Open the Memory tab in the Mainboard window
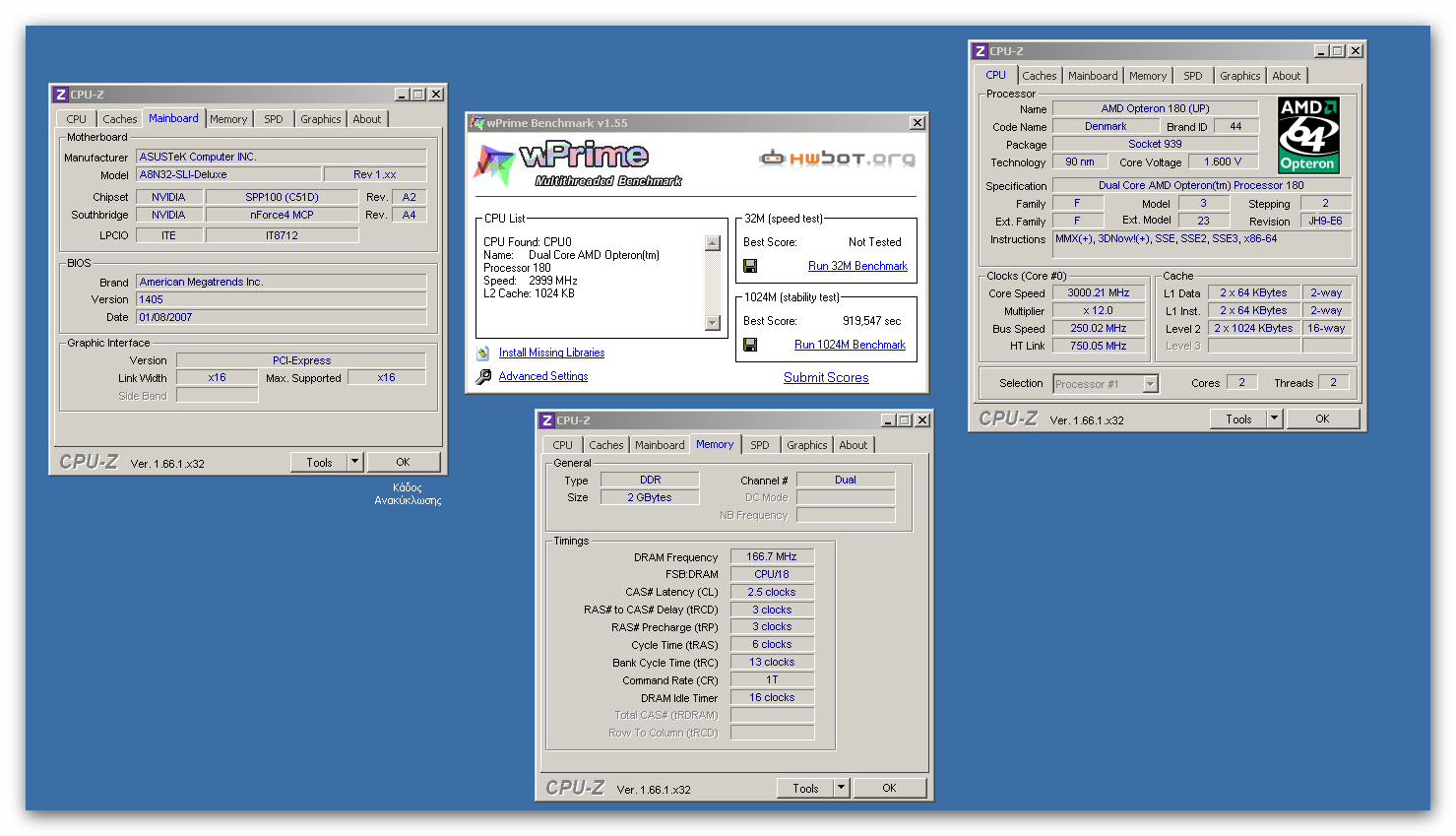 228,119
